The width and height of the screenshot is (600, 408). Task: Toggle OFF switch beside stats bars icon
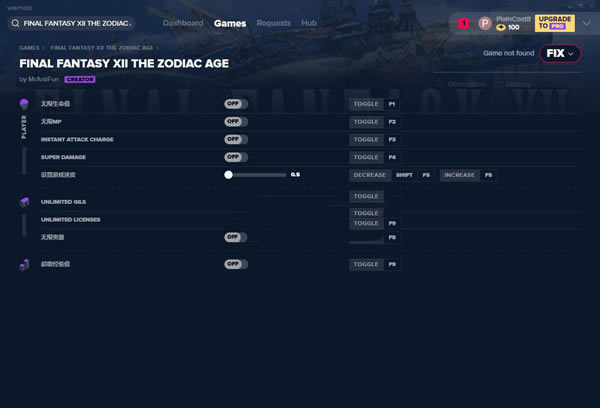point(236,264)
